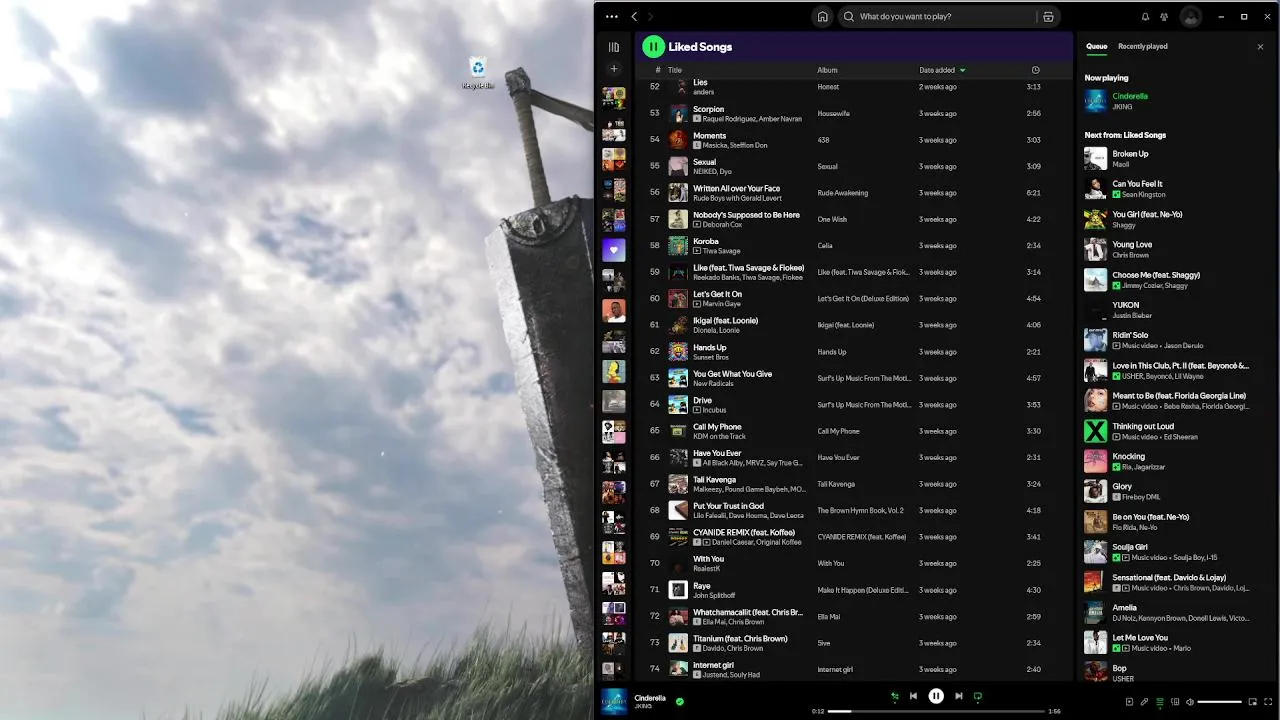
Task: Open album link 'Ella Mai'
Action: pyautogui.click(x=830, y=617)
